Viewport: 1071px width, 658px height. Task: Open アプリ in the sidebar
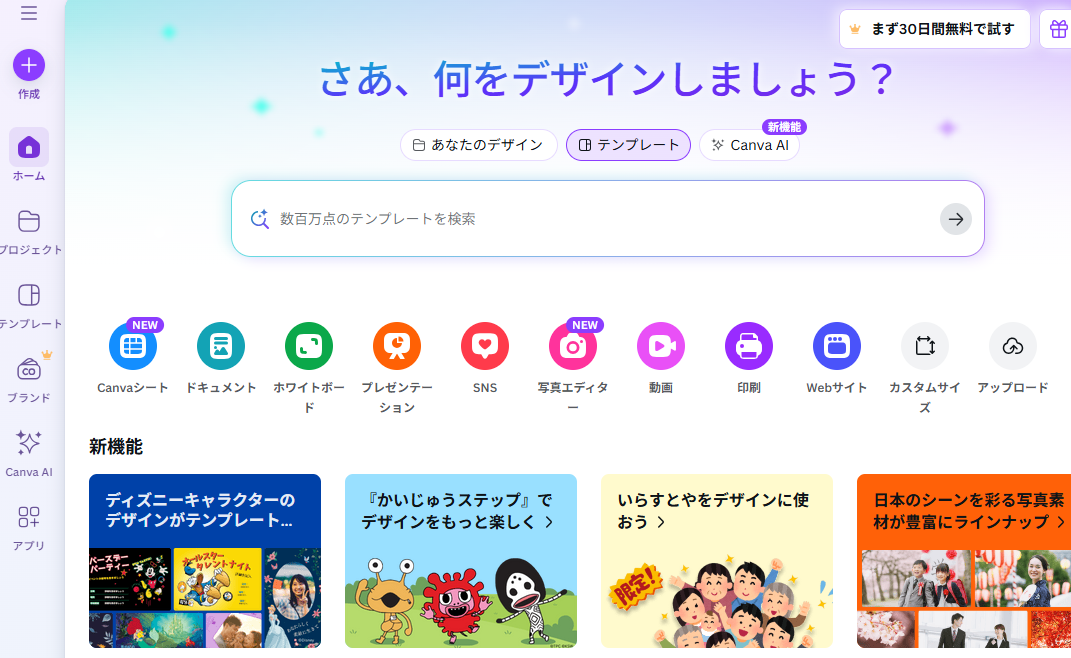tap(29, 527)
